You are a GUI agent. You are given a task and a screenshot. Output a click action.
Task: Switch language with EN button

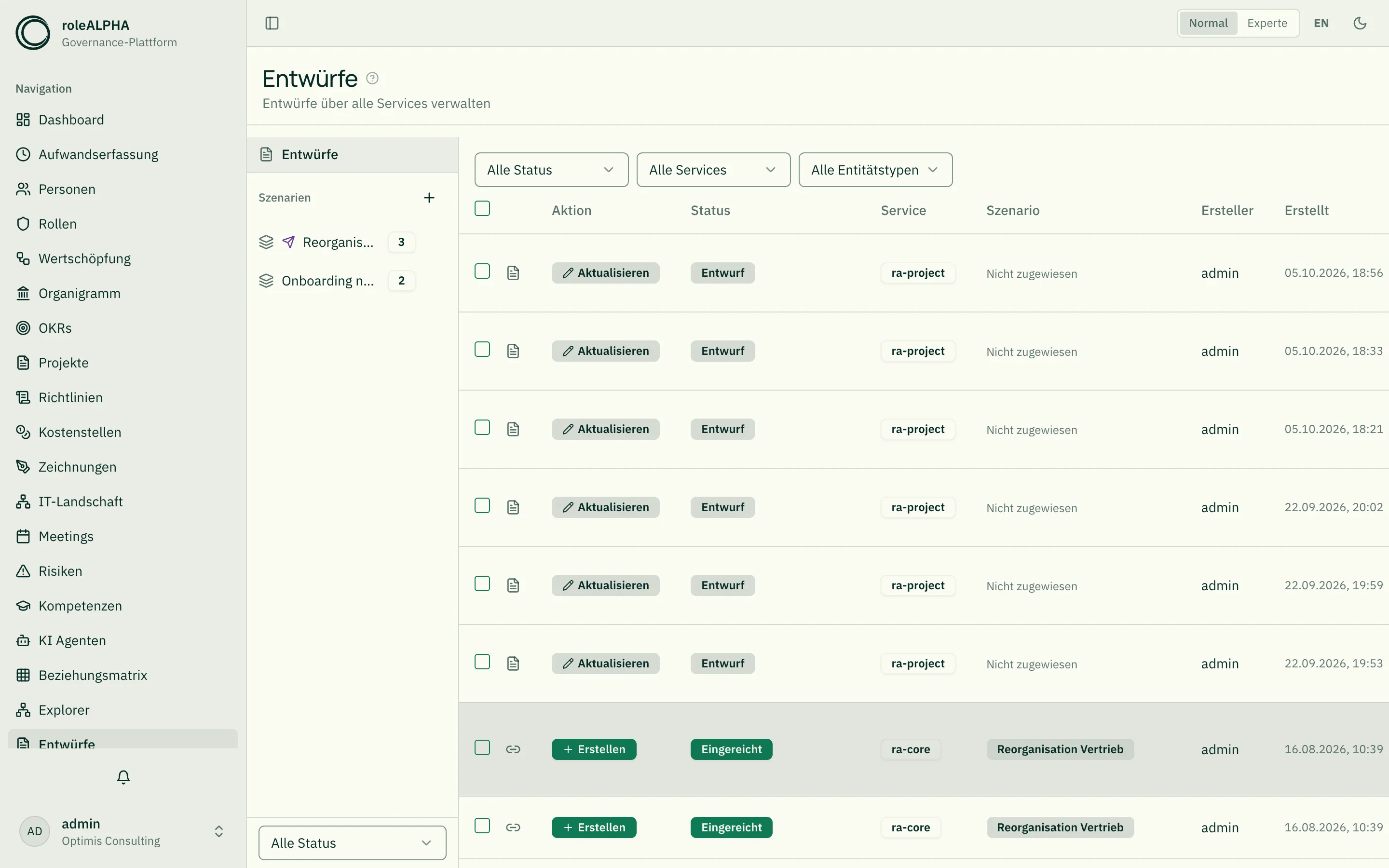tap(1321, 23)
